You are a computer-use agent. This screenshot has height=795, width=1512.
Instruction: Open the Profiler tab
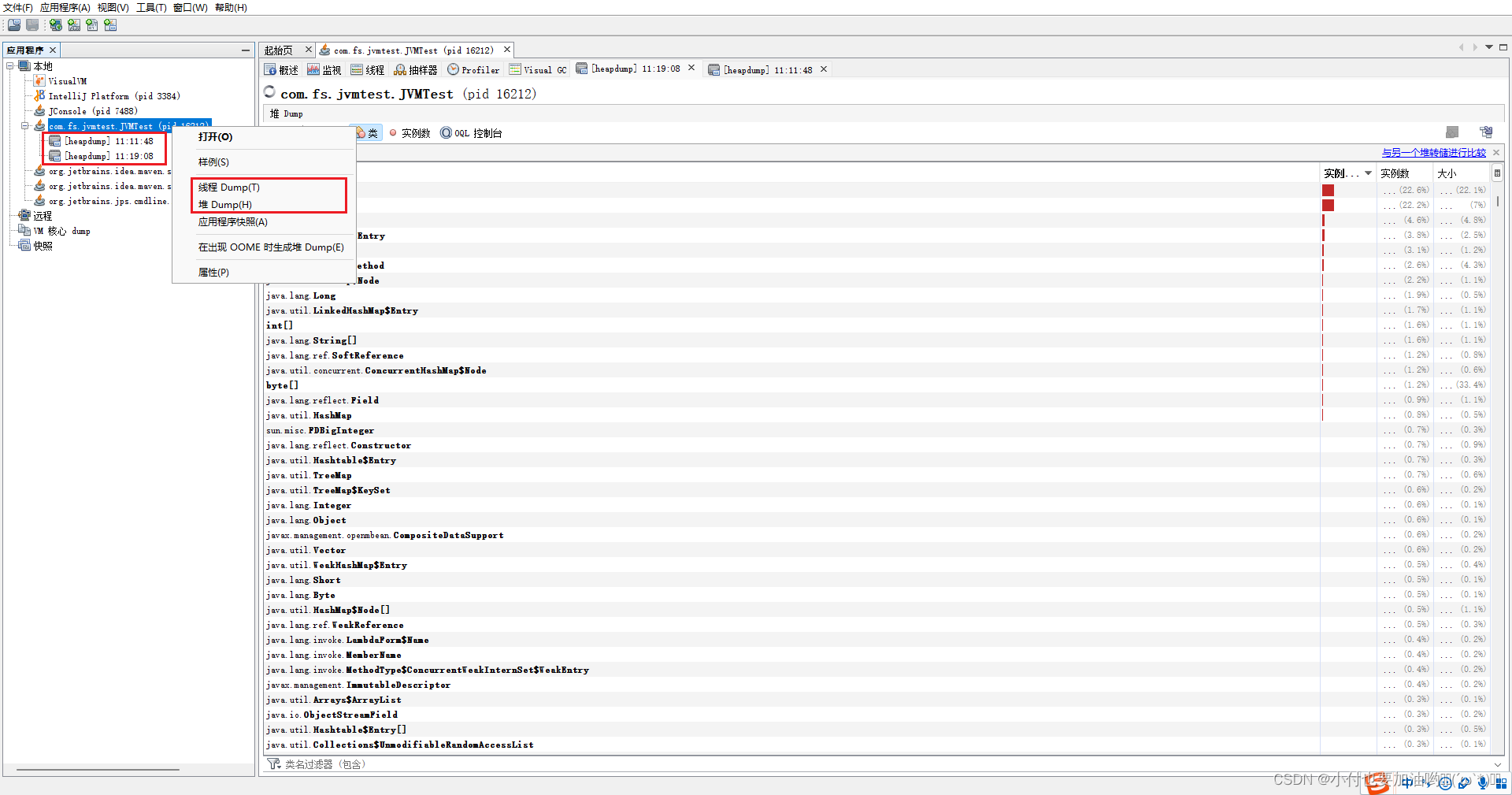(x=473, y=70)
